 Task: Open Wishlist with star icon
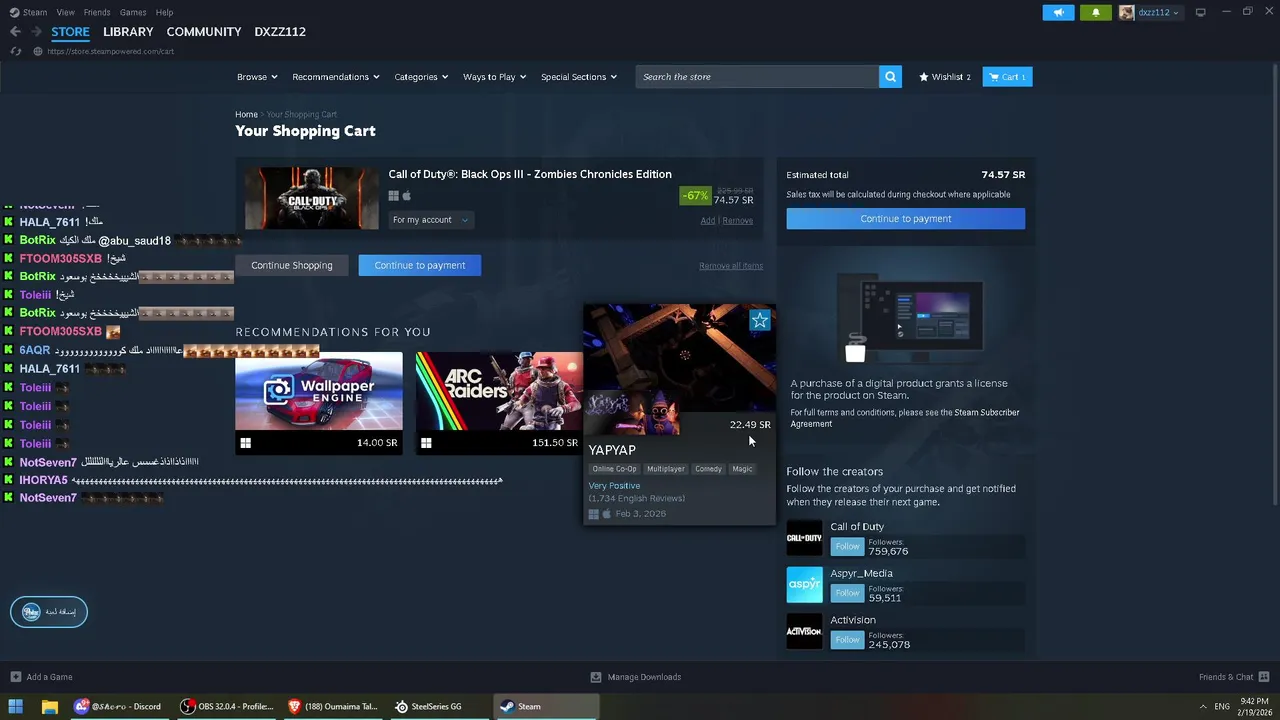(945, 77)
